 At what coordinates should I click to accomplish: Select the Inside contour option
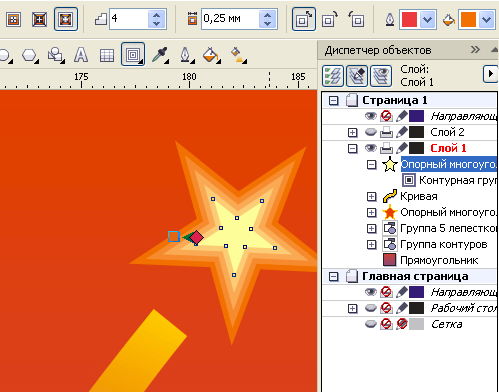[x=39, y=19]
